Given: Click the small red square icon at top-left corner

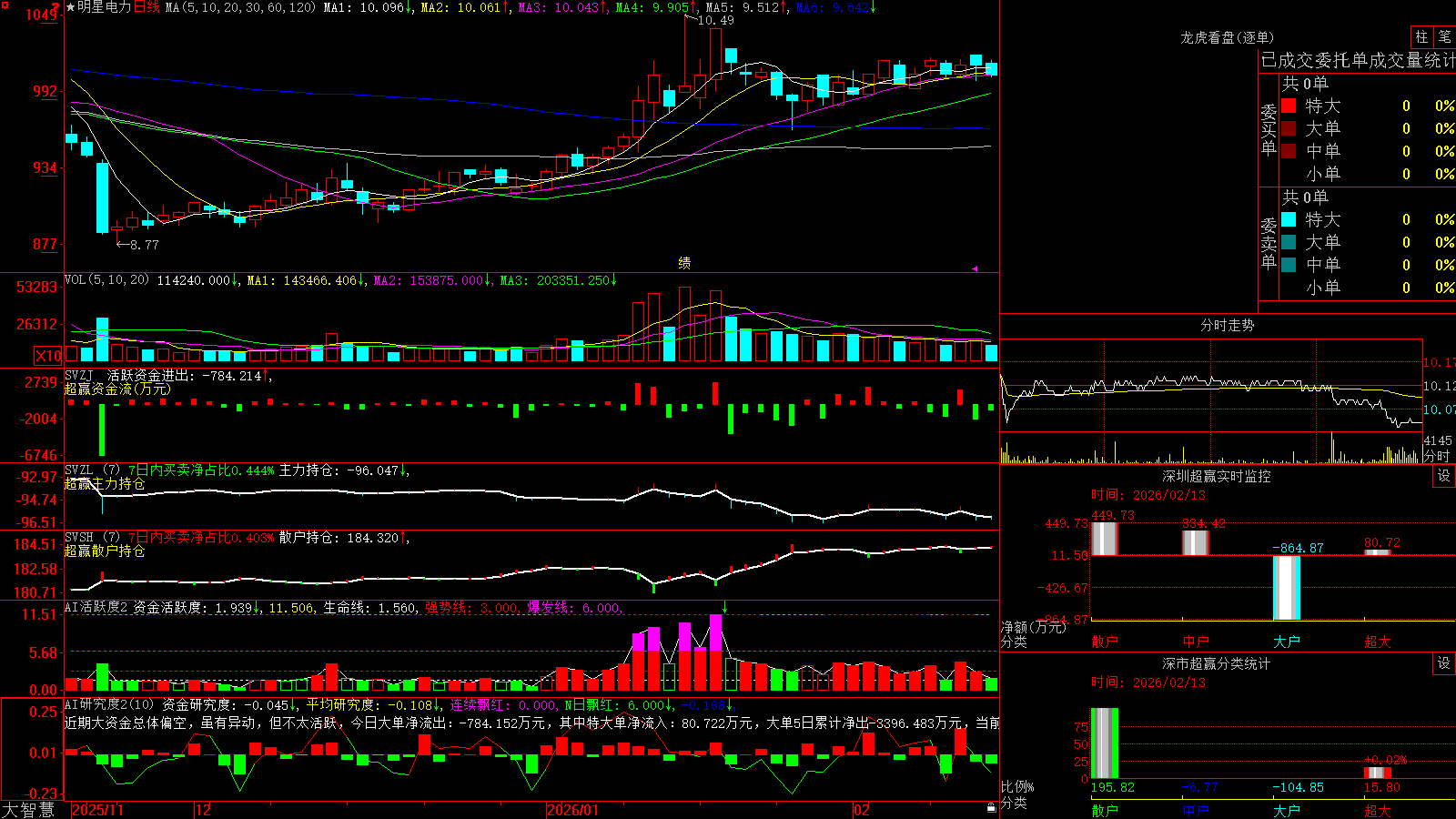Looking at the screenshot, I should [5, 5].
